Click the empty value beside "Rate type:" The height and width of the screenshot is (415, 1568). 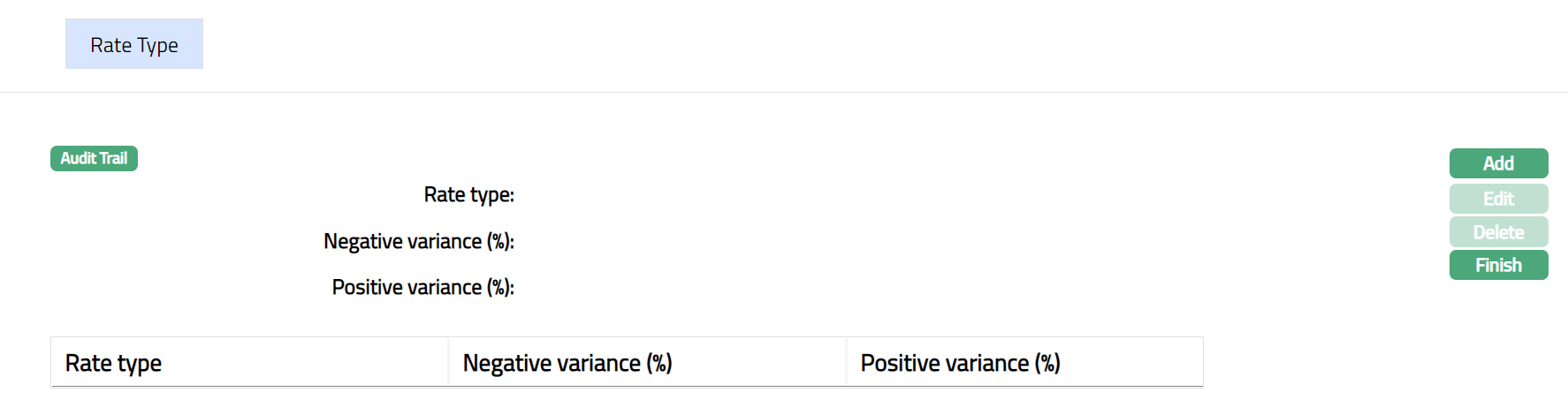619,195
